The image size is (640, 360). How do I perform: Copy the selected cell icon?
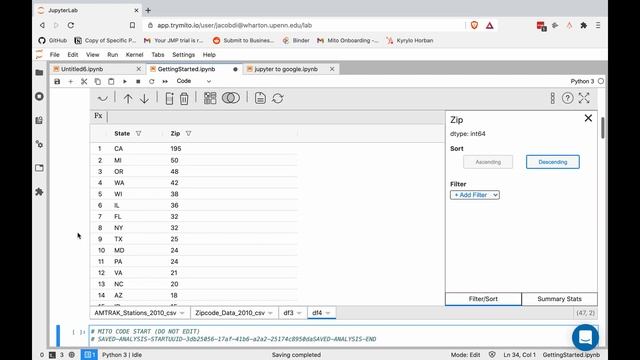pyautogui.click(x=98, y=81)
